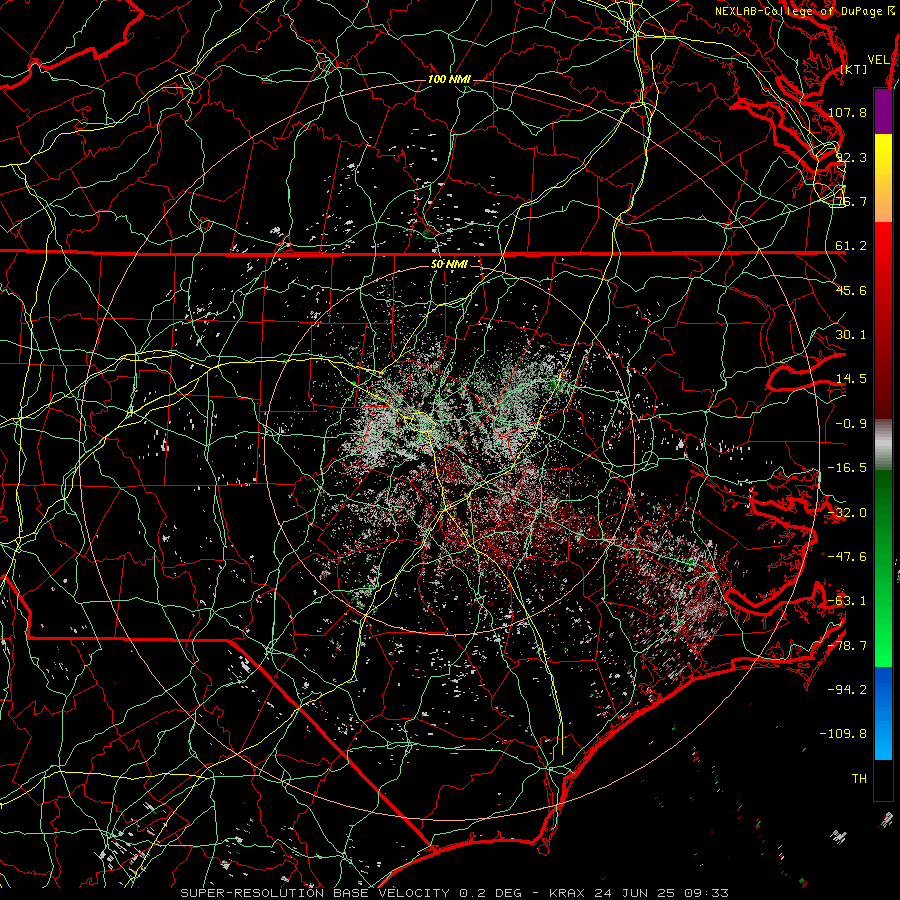Image resolution: width=900 pixels, height=900 pixels.
Task: Pick the gray segment of the color bar
Action: click(x=883, y=445)
